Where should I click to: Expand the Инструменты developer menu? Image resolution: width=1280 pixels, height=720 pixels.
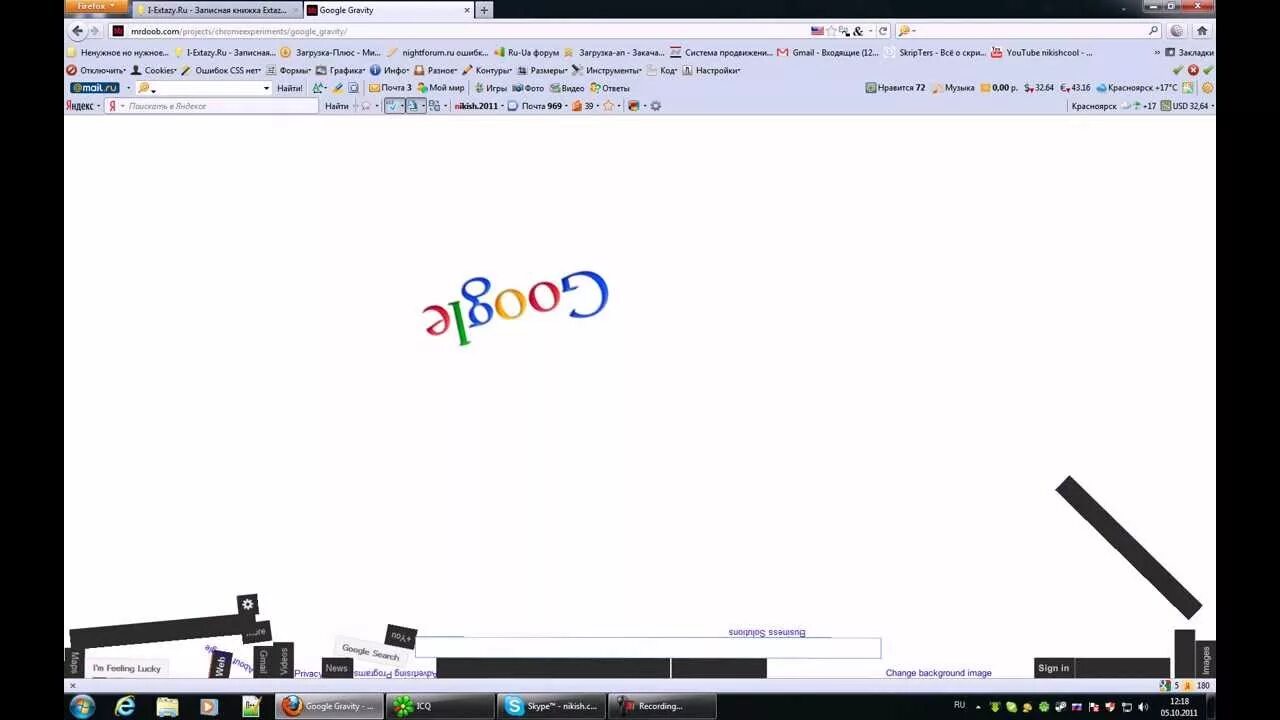point(607,71)
